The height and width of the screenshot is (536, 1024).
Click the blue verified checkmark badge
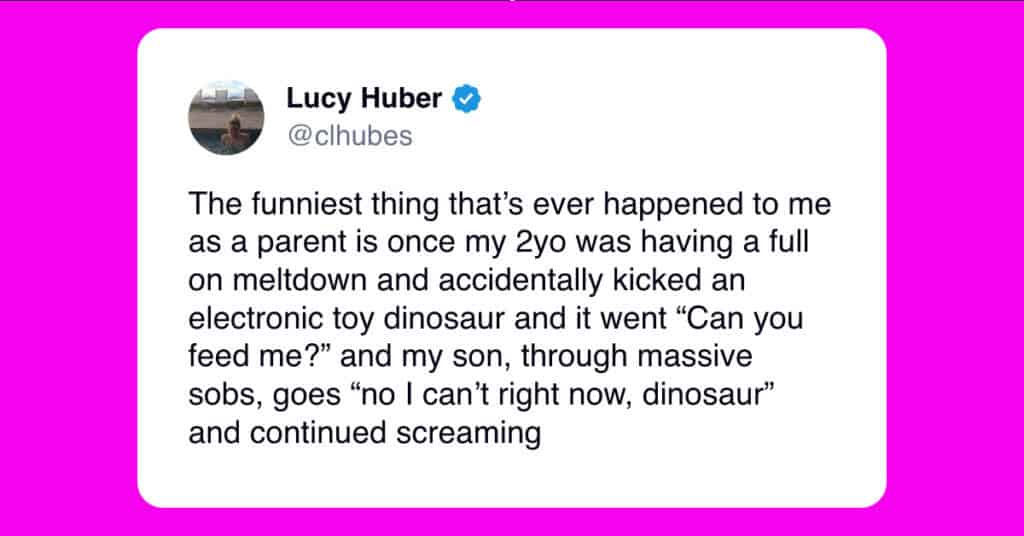(x=467, y=99)
